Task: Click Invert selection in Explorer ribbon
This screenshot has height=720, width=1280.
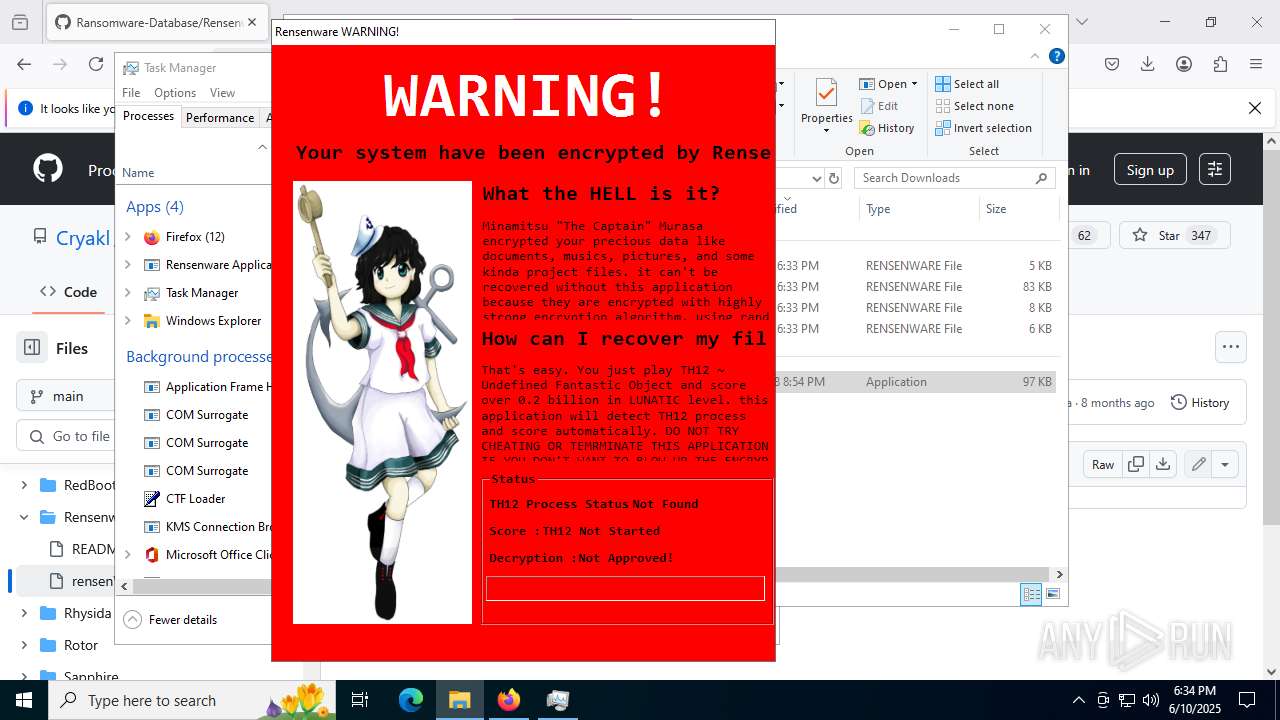Action: pyautogui.click(x=983, y=128)
